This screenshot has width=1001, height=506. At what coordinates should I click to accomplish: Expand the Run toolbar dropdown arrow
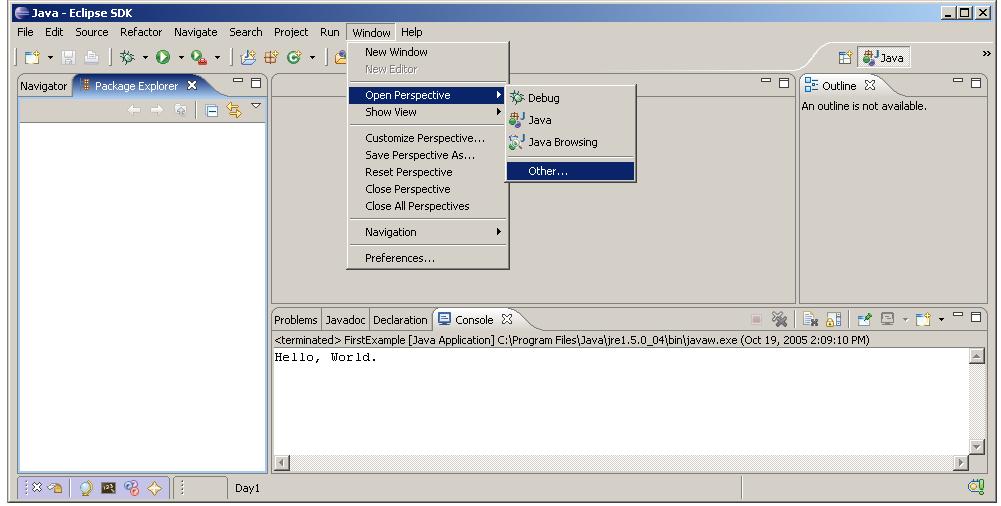tap(181, 57)
